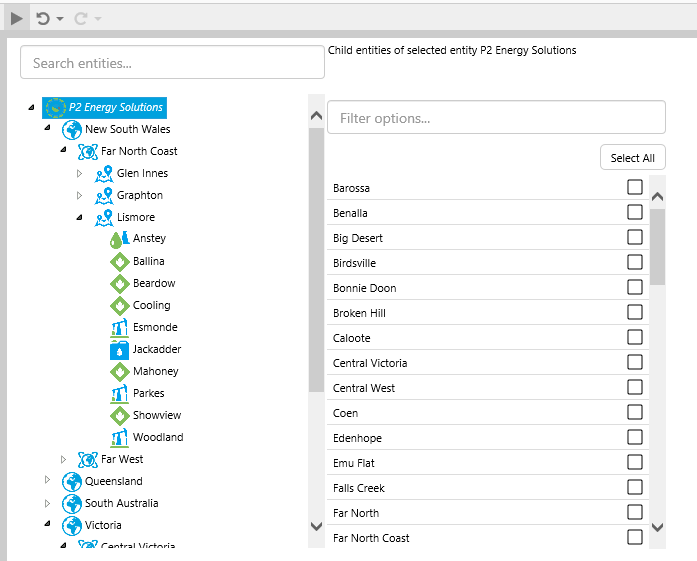Select Woodland in the entity tree

click(x=158, y=438)
